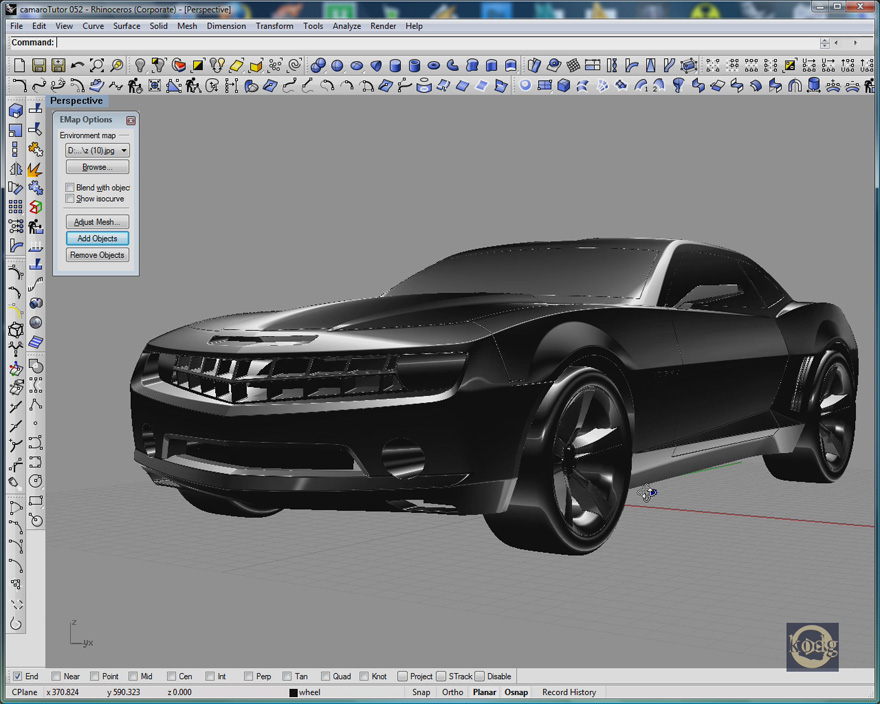Click the wheel layer black color swatch
Viewport: 880px width, 704px height.
click(293, 693)
